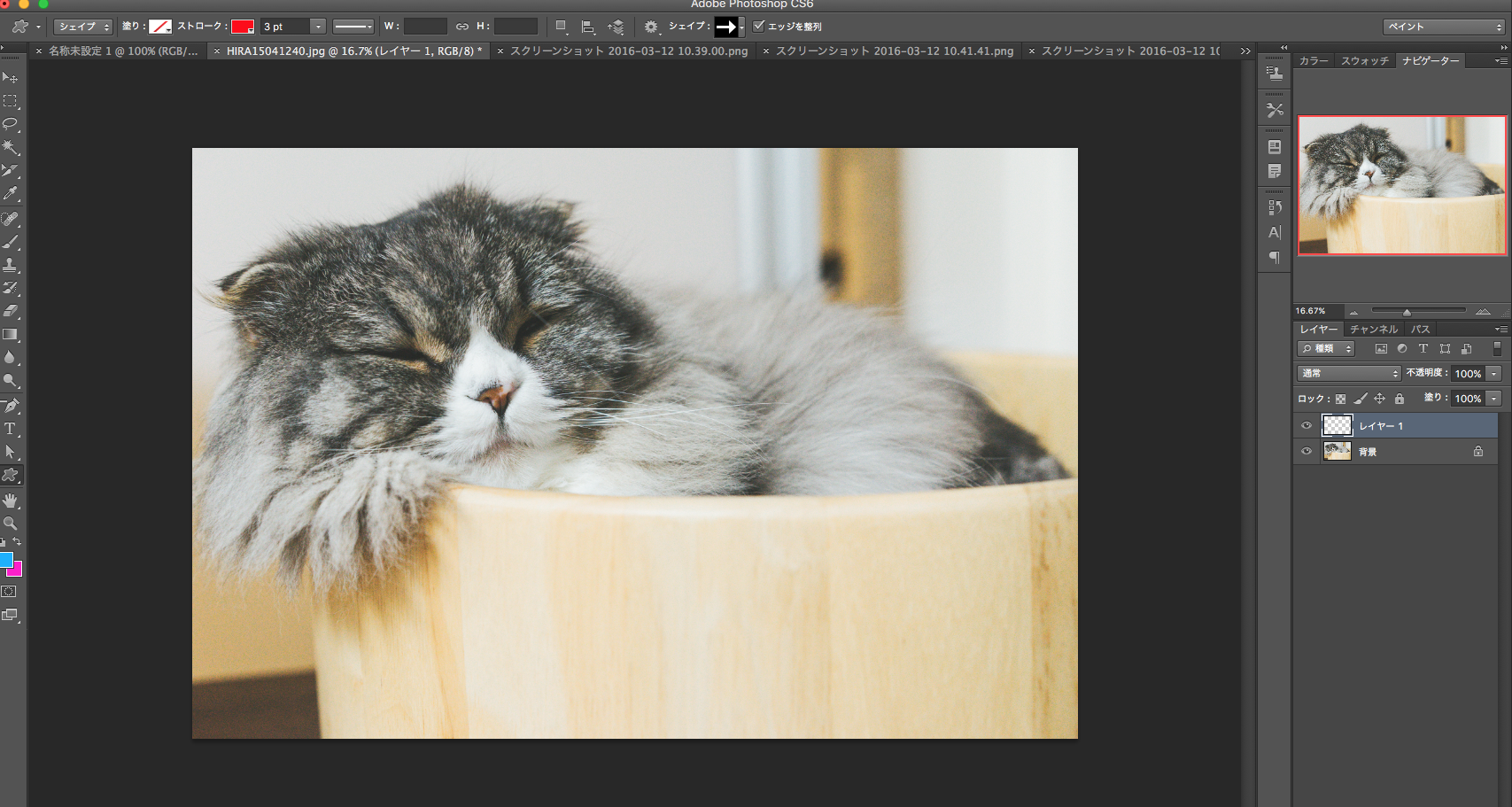Screen dimensions: 1512x807
Task: Select the Clone Stamp tool
Action: (x=11, y=265)
